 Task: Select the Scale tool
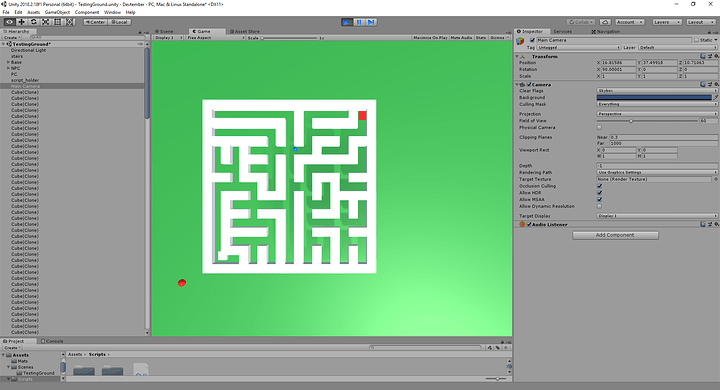(x=45, y=22)
